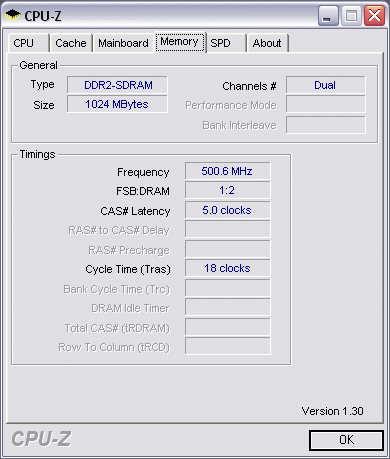
Task: Click the FSB:DRAM label
Action: 143,191
